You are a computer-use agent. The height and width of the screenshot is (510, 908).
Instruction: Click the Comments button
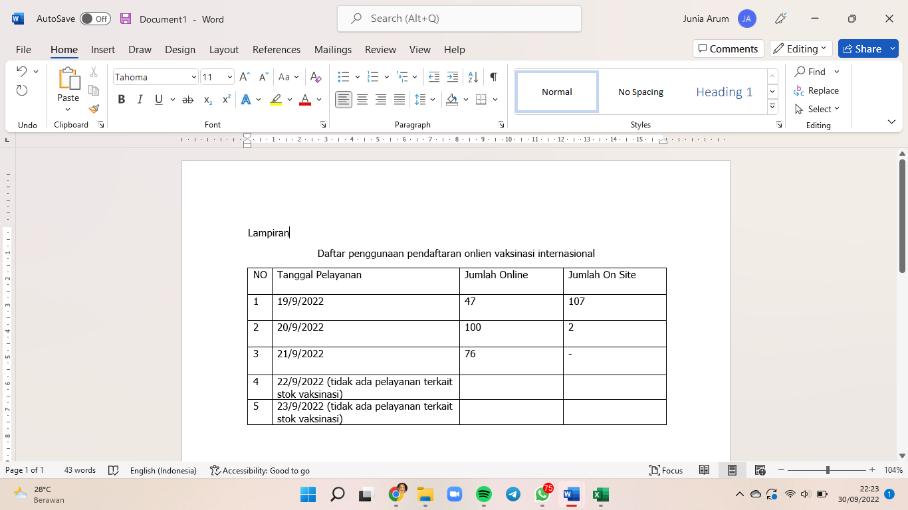coord(728,49)
